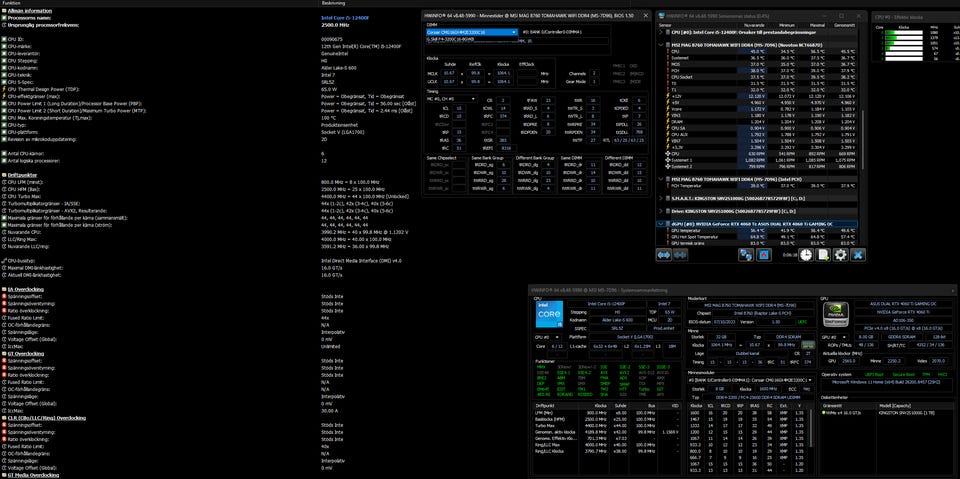Close the memory timings window
This screenshot has width=960, height=479.
point(645,15)
